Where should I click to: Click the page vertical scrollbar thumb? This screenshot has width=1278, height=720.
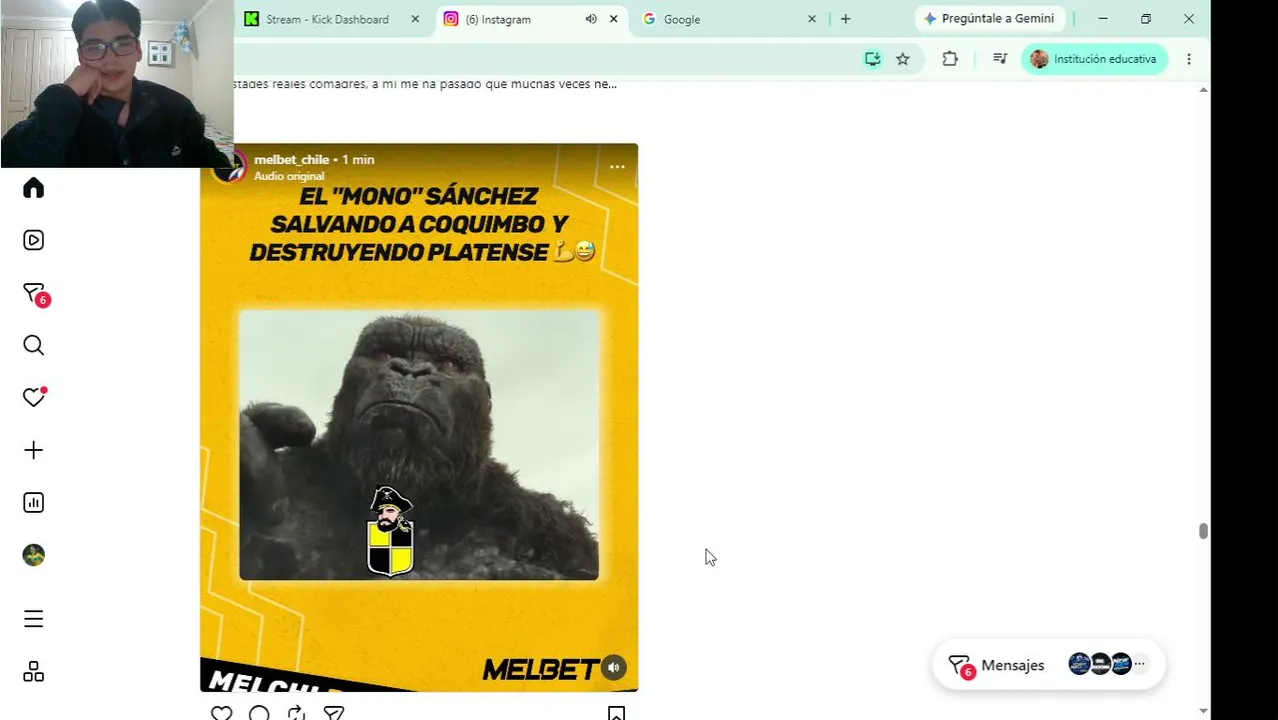1203,531
